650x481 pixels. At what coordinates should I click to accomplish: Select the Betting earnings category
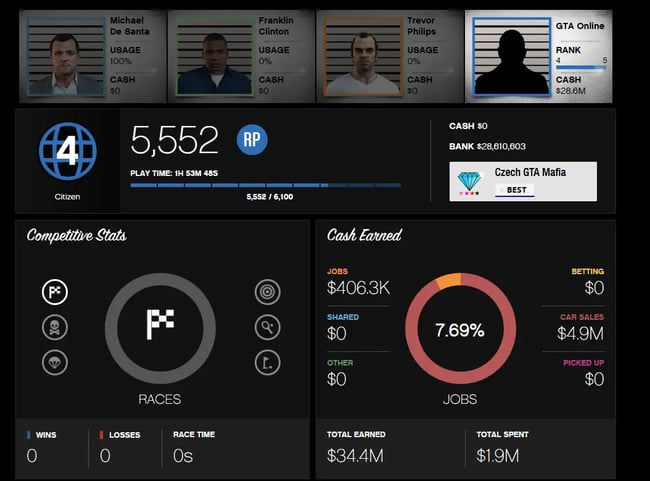(x=586, y=281)
